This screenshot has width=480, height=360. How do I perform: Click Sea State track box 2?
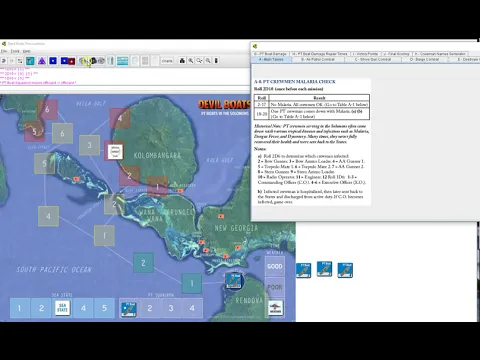(x=41, y=308)
